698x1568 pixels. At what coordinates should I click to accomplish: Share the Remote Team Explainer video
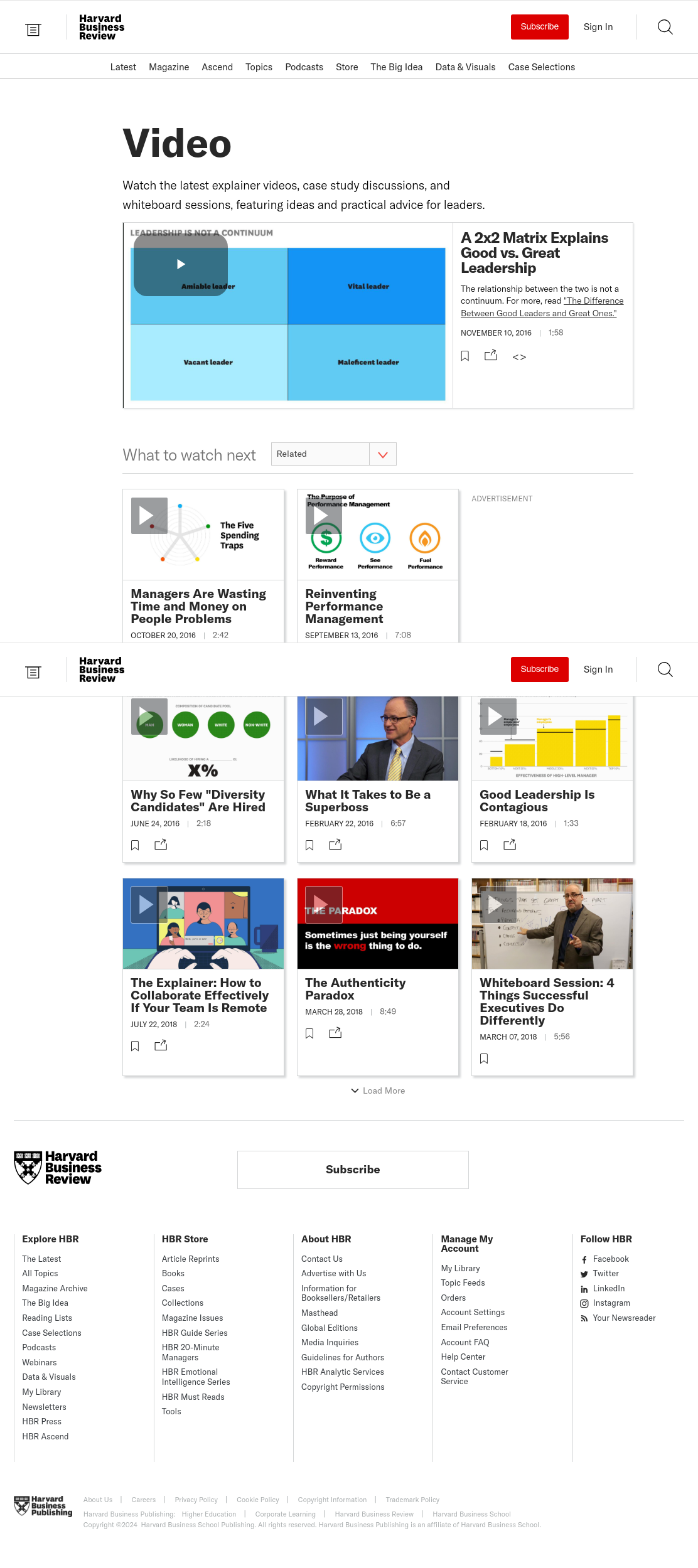point(161,1045)
